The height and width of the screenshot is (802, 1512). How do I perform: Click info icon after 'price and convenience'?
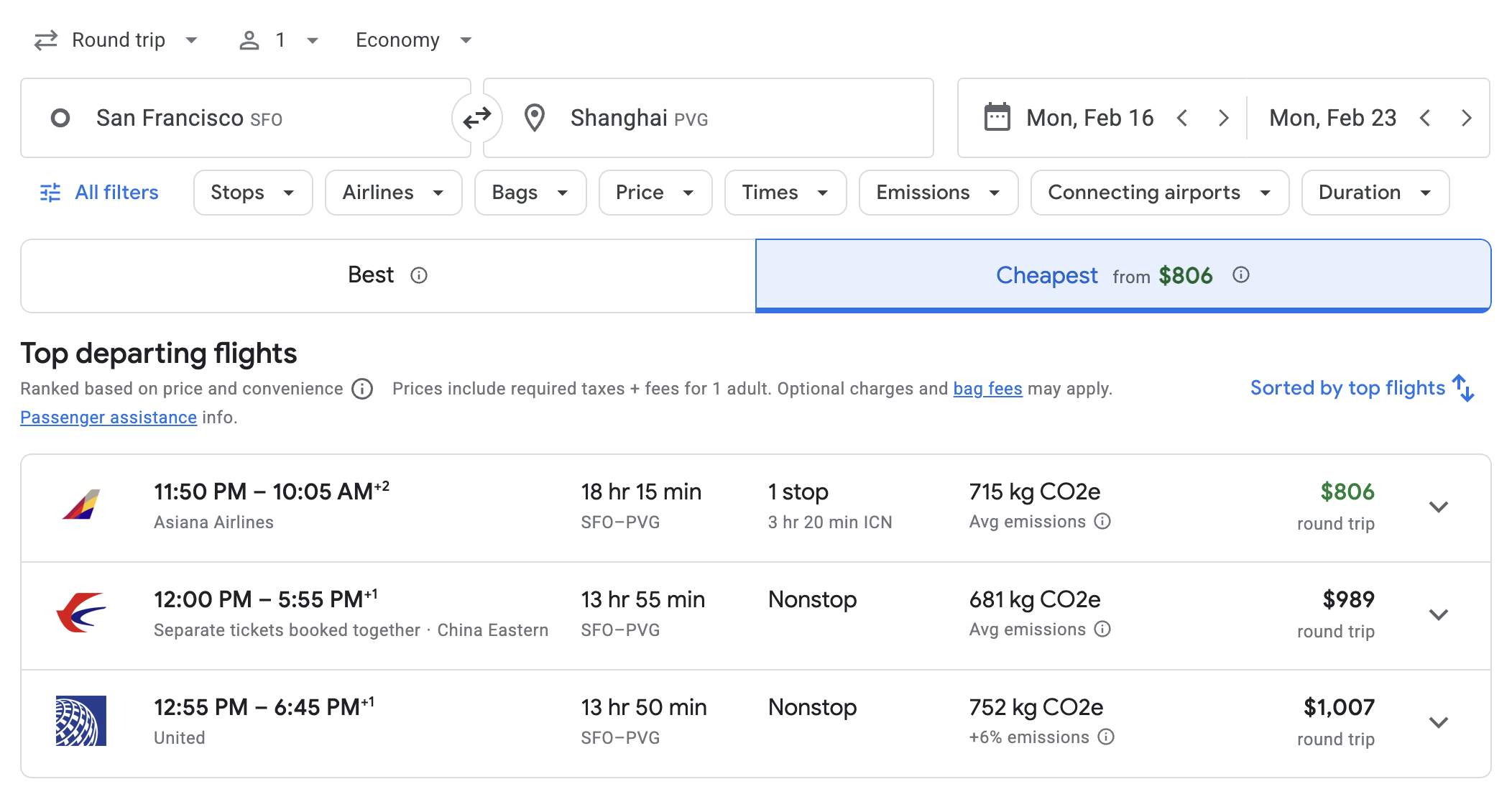[x=362, y=389]
